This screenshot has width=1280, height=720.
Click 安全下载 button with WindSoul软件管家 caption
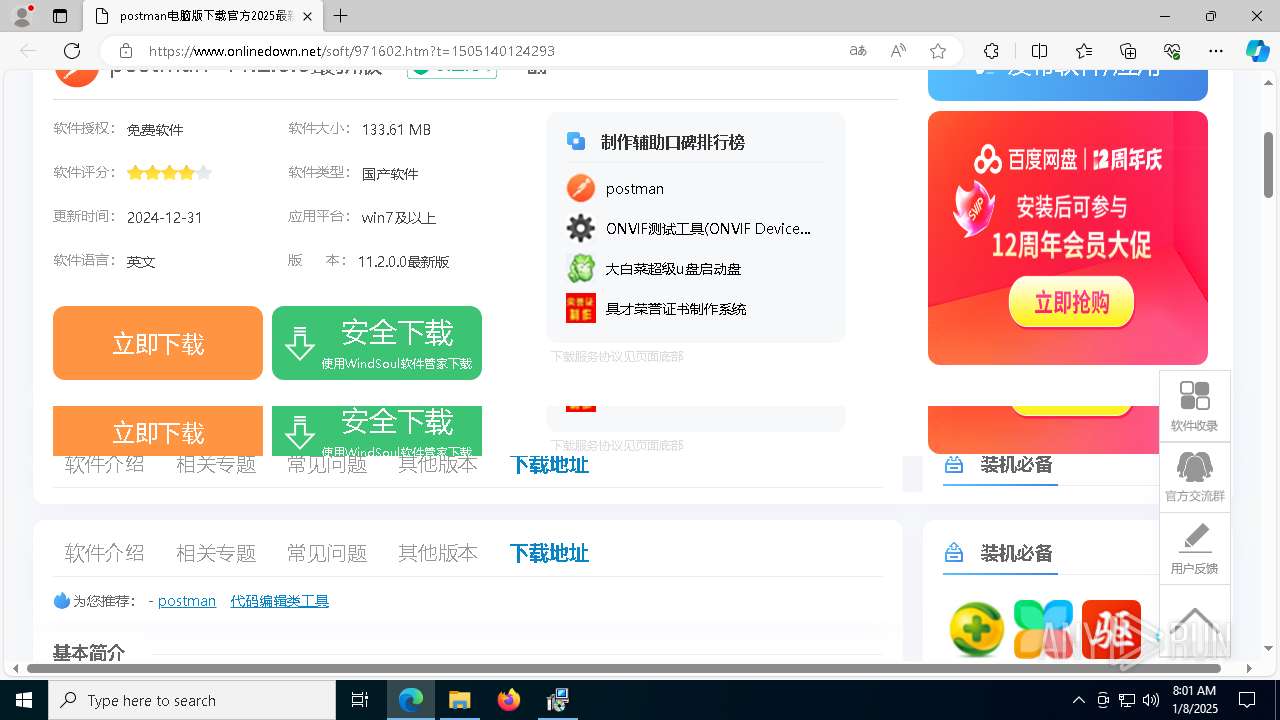click(x=377, y=343)
